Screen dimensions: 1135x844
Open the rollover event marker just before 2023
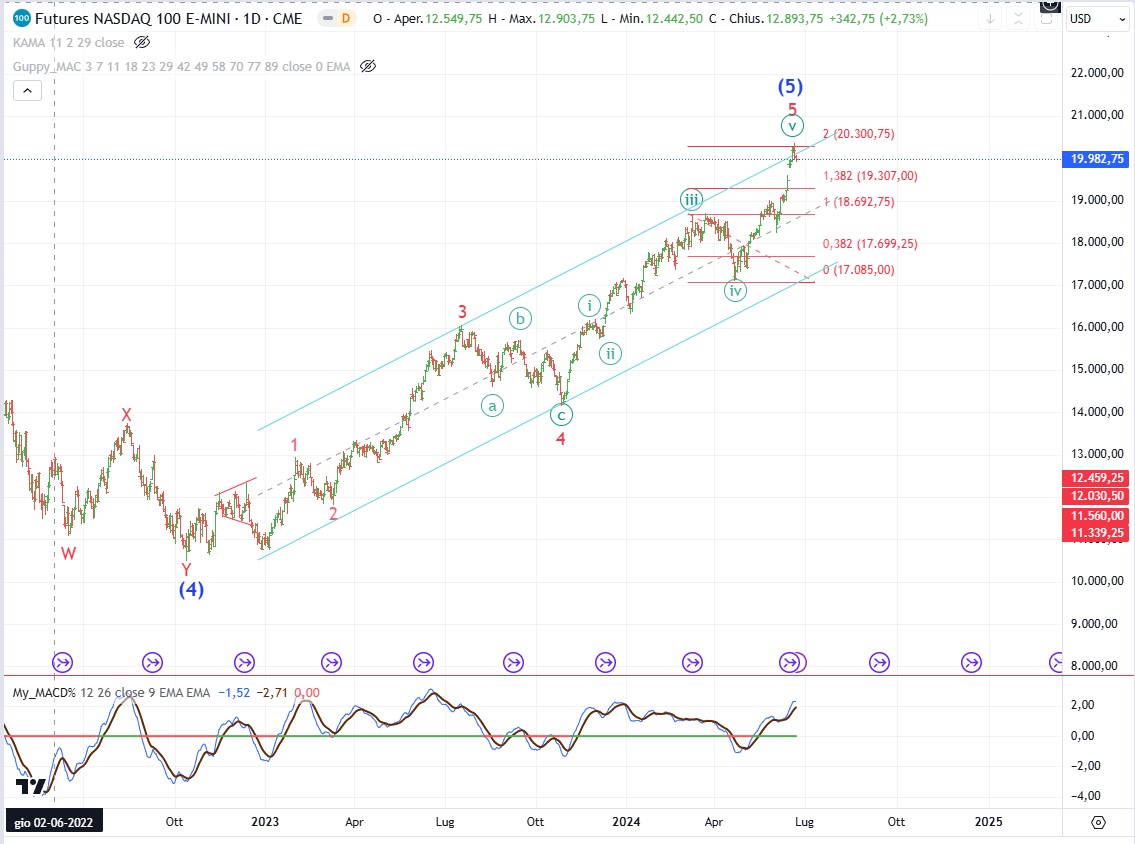tap(244, 662)
